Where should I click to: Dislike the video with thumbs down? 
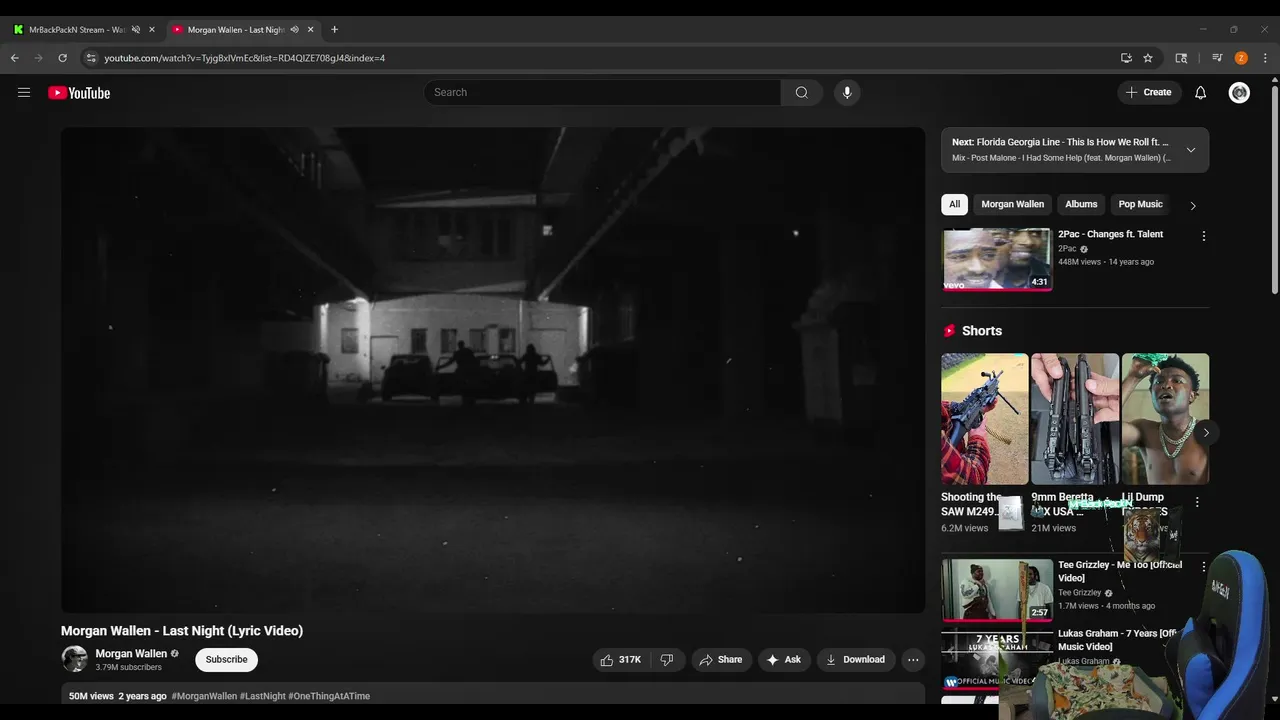click(667, 659)
